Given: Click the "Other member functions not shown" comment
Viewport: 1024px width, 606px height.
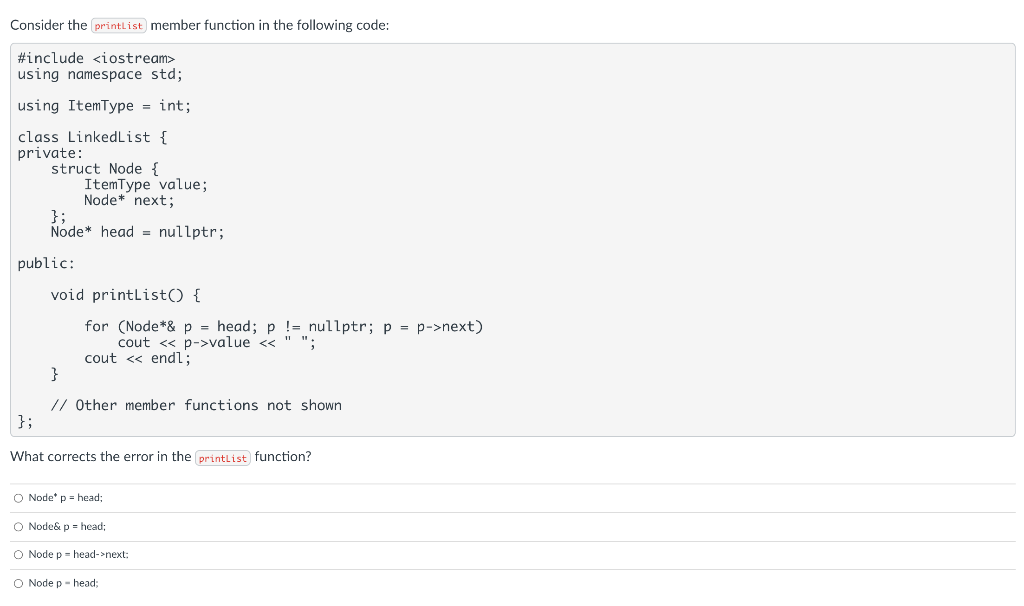Looking at the screenshot, I should click(x=196, y=405).
